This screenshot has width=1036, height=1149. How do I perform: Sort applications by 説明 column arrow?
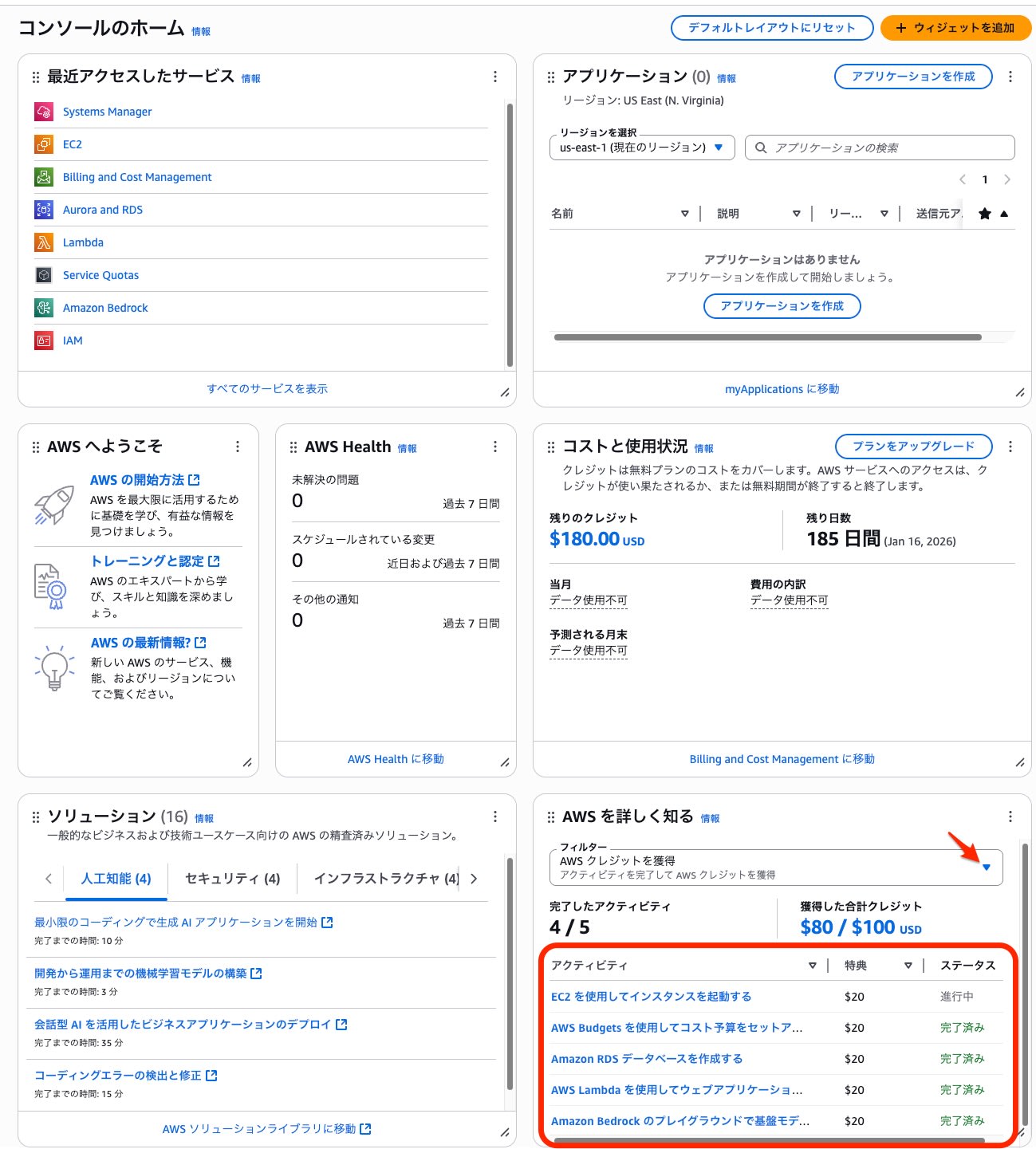coord(797,214)
